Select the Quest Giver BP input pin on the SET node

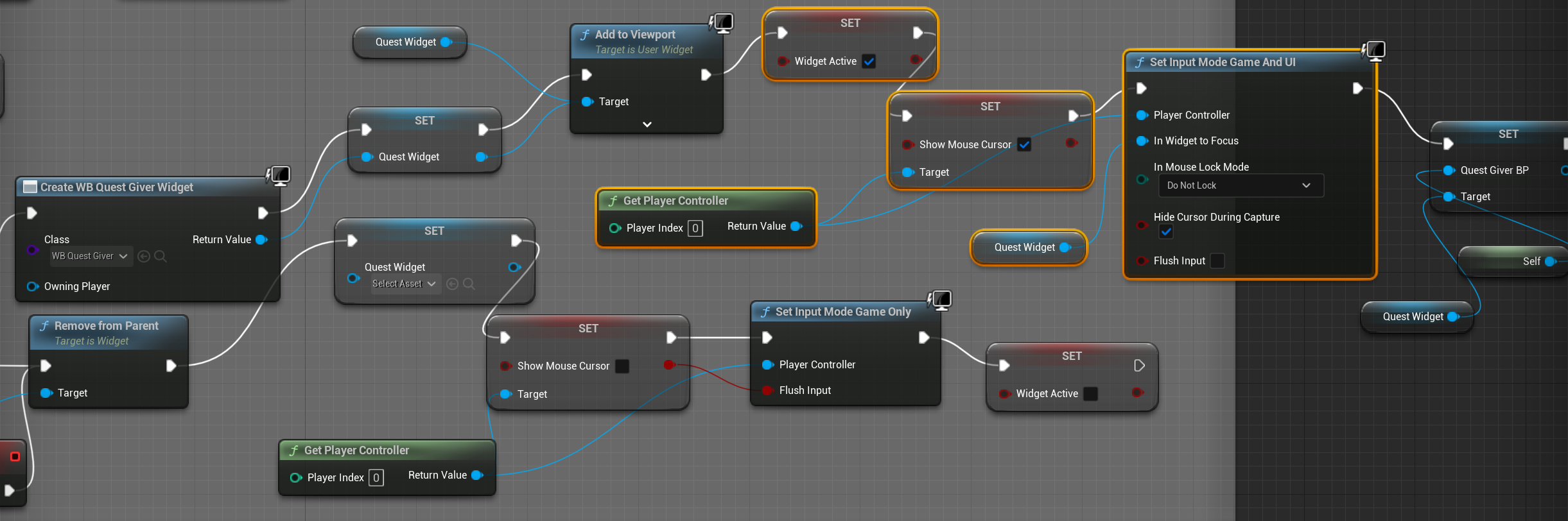(1449, 170)
